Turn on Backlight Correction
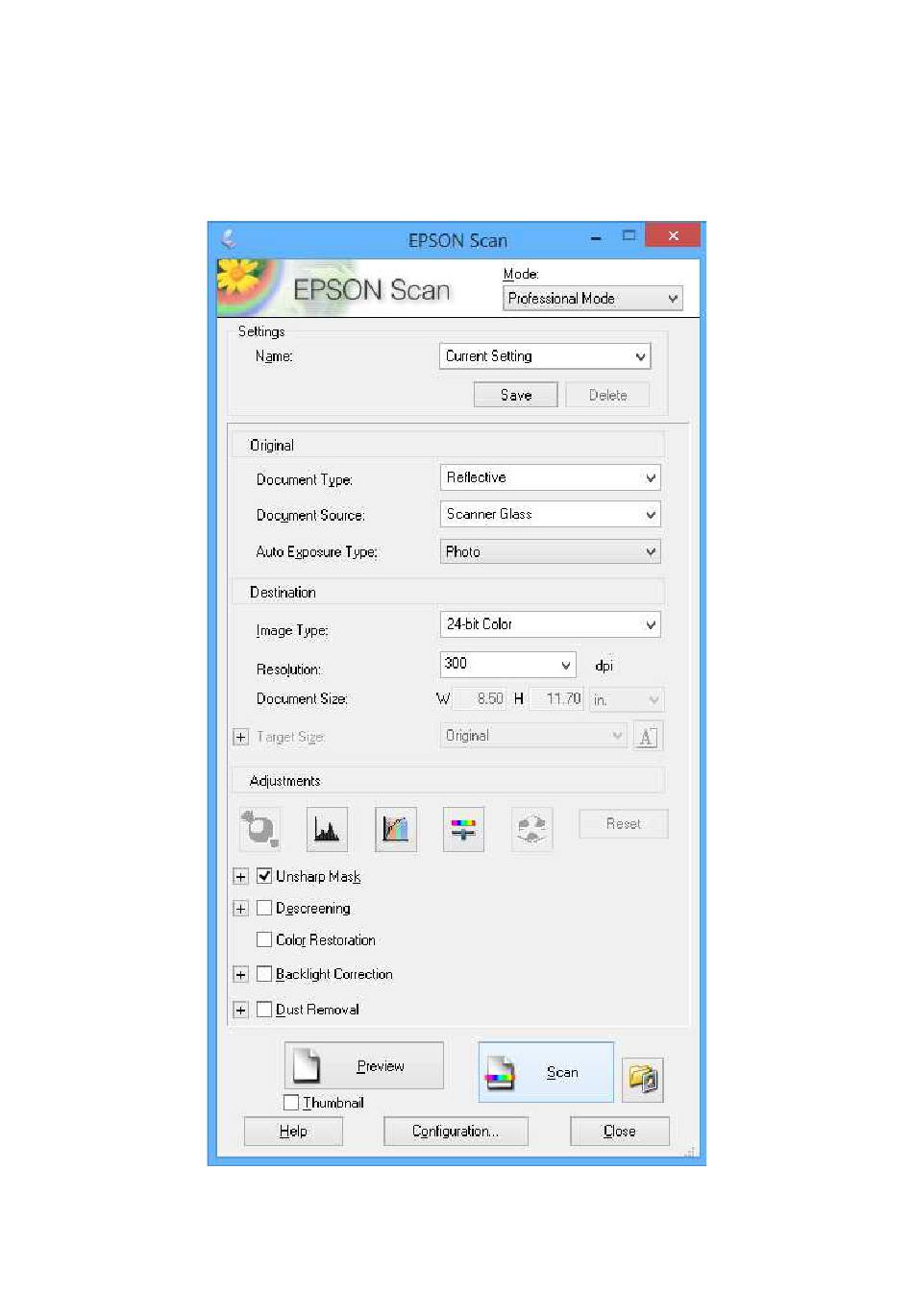Image resolution: width=913 pixels, height=1316 pixels. pyautogui.click(x=264, y=974)
